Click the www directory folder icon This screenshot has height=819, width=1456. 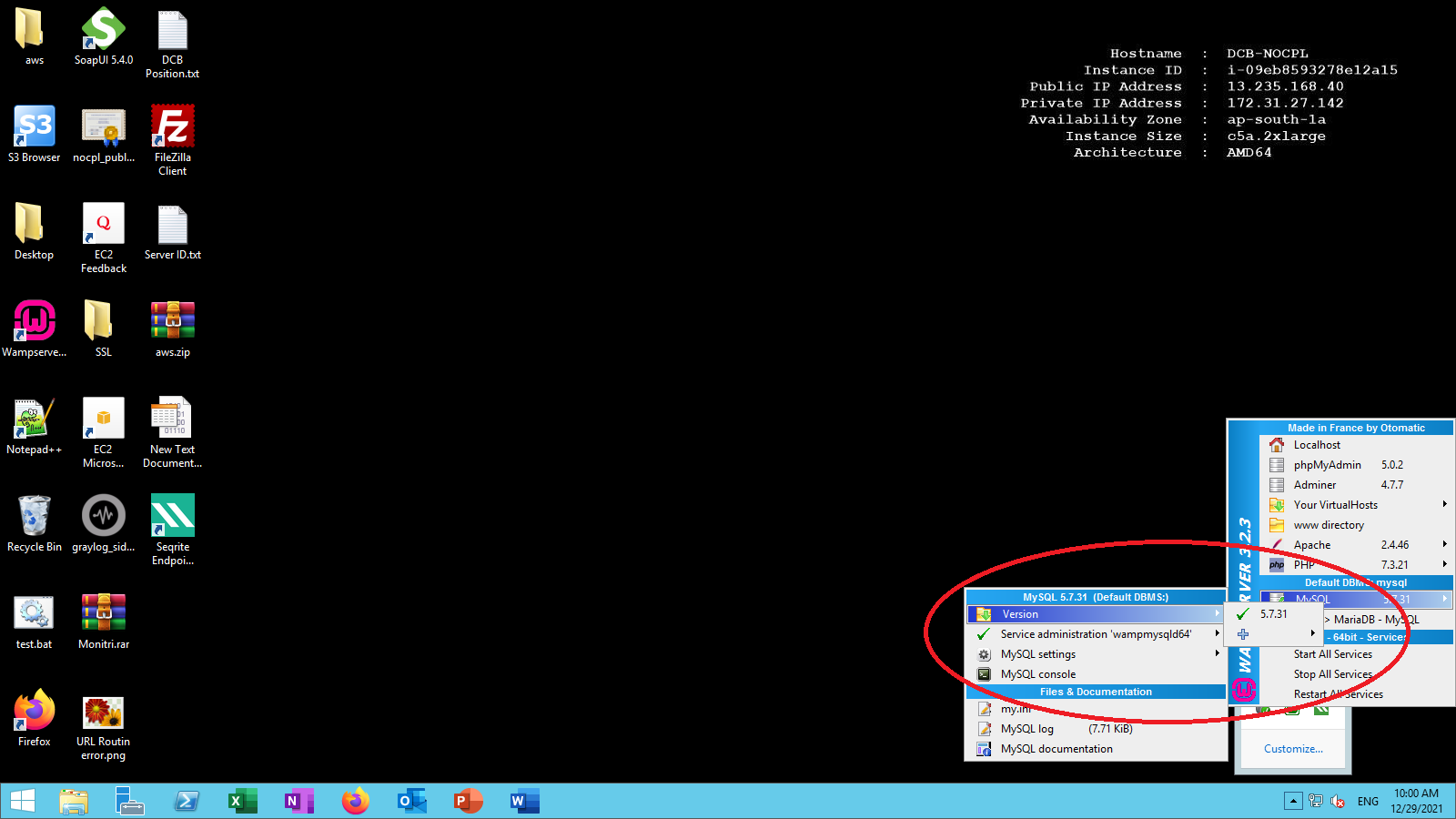point(1277,525)
